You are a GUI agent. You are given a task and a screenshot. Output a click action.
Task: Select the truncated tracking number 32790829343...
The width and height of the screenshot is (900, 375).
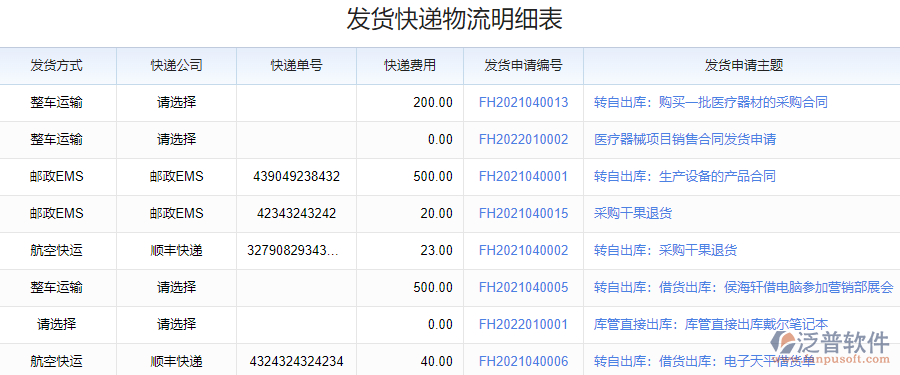pyautogui.click(x=292, y=250)
